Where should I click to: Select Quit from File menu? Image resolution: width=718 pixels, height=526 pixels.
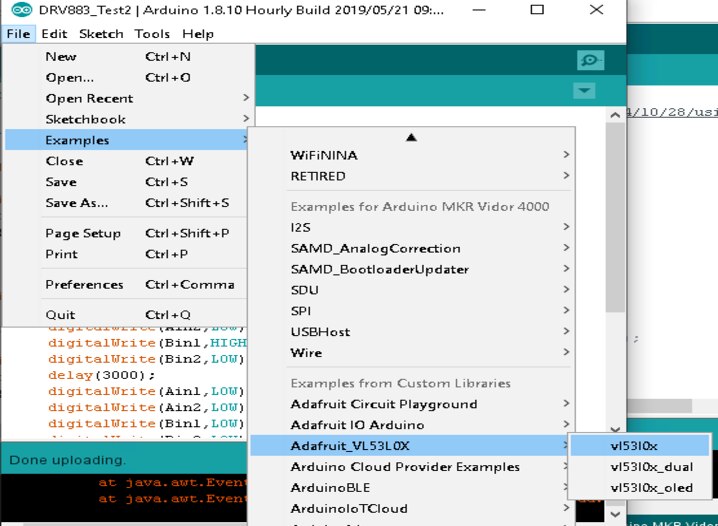[x=60, y=315]
